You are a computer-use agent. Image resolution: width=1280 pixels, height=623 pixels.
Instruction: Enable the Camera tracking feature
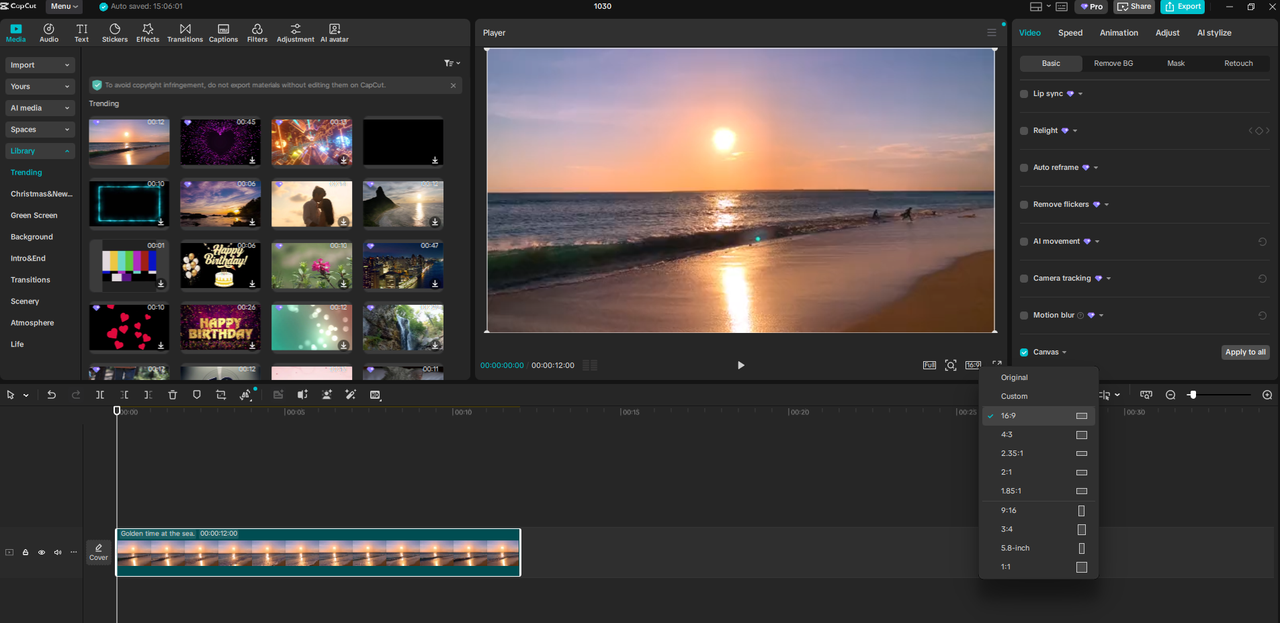[1024, 278]
